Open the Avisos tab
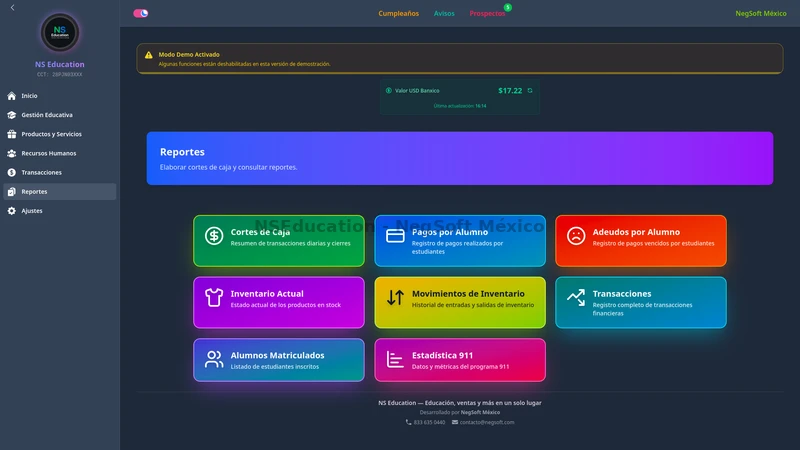The width and height of the screenshot is (800, 450). (444, 13)
